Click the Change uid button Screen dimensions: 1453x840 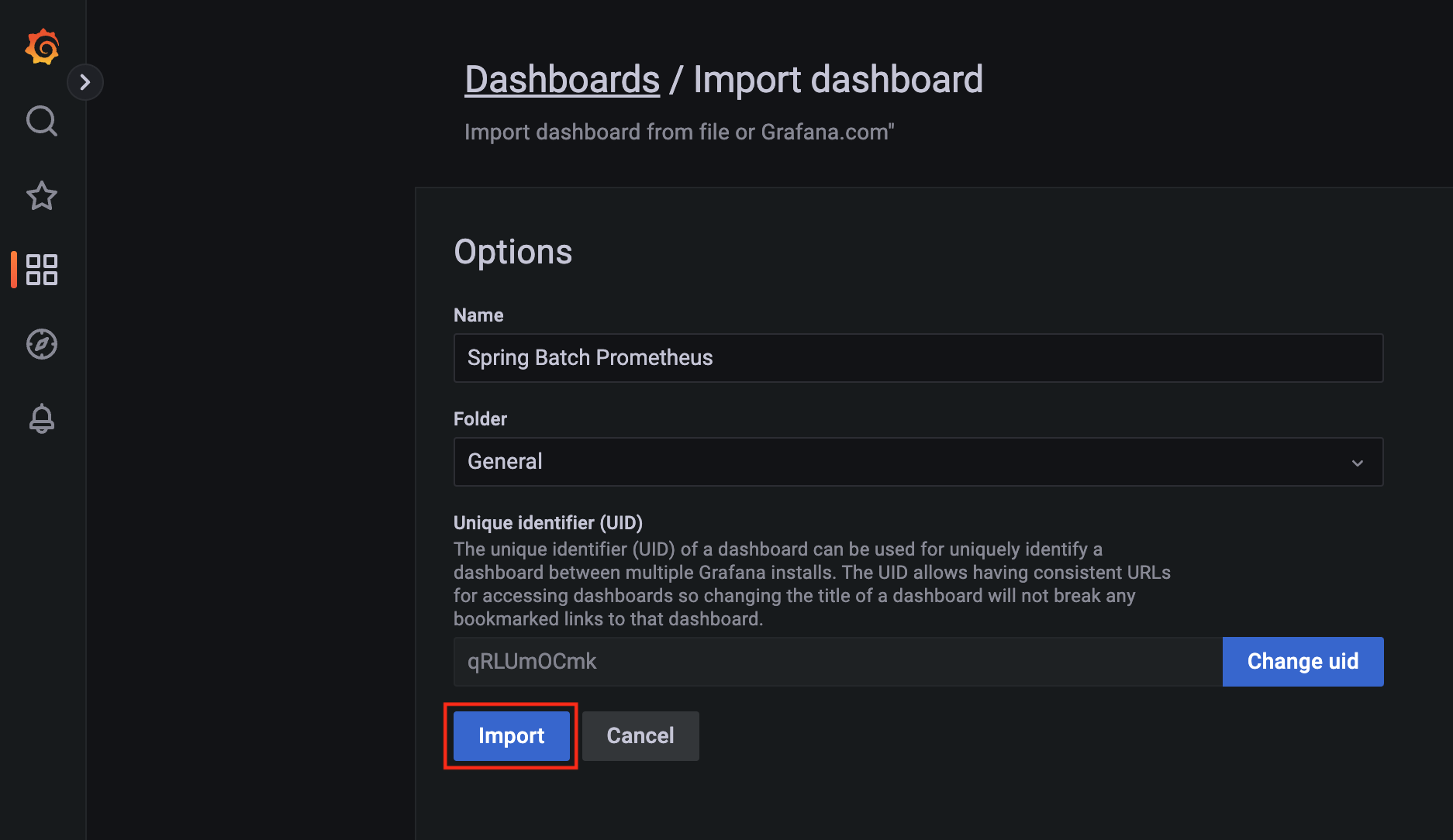1303,662
